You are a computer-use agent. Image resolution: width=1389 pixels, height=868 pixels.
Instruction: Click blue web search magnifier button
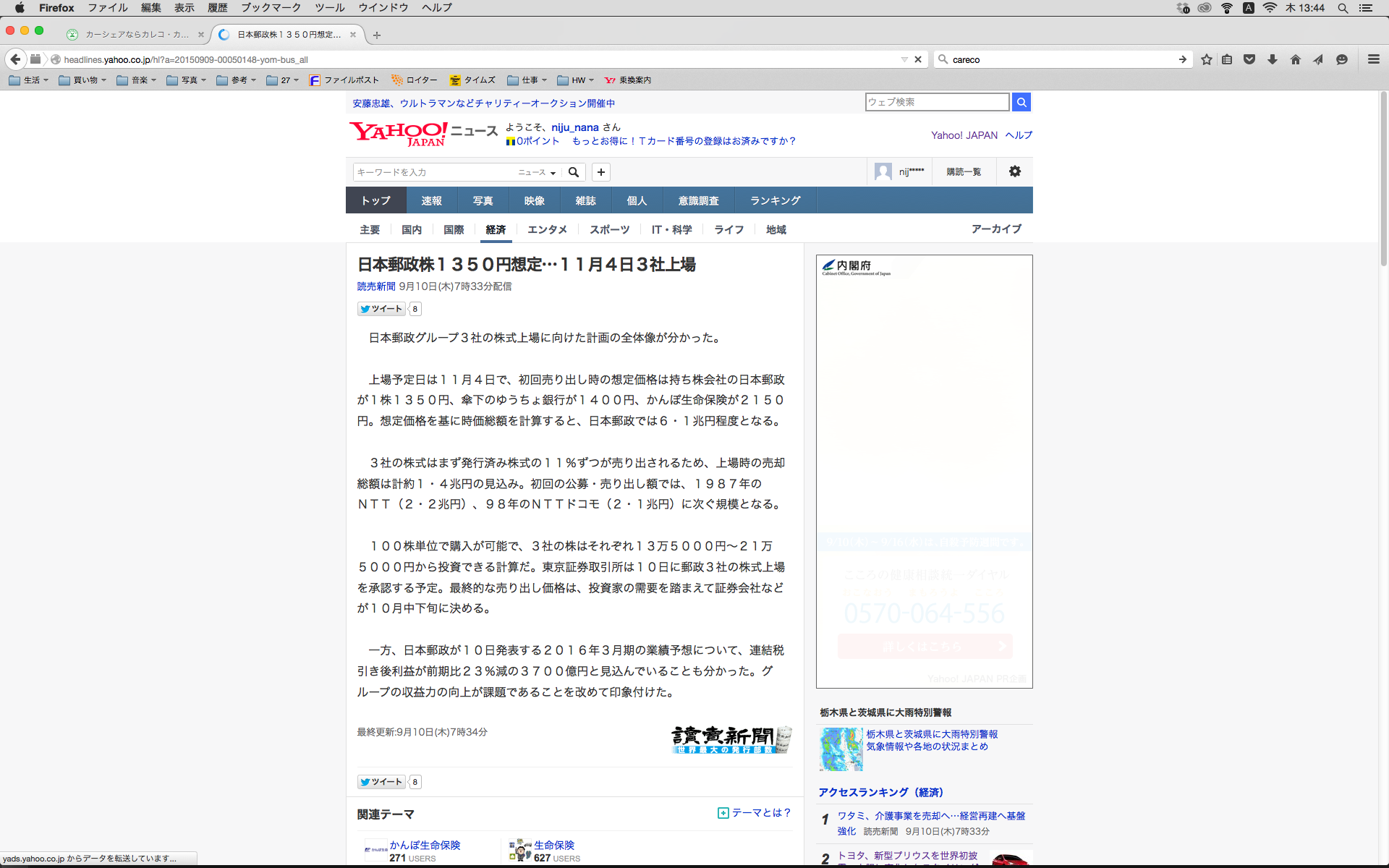pos(1021,102)
